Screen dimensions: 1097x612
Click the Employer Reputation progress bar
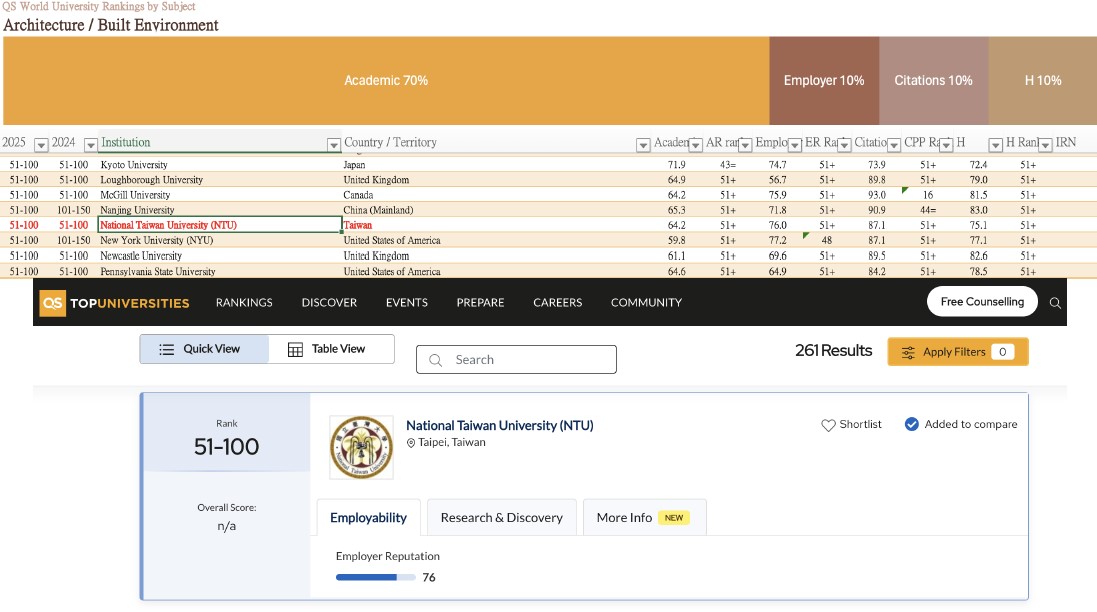coord(376,578)
